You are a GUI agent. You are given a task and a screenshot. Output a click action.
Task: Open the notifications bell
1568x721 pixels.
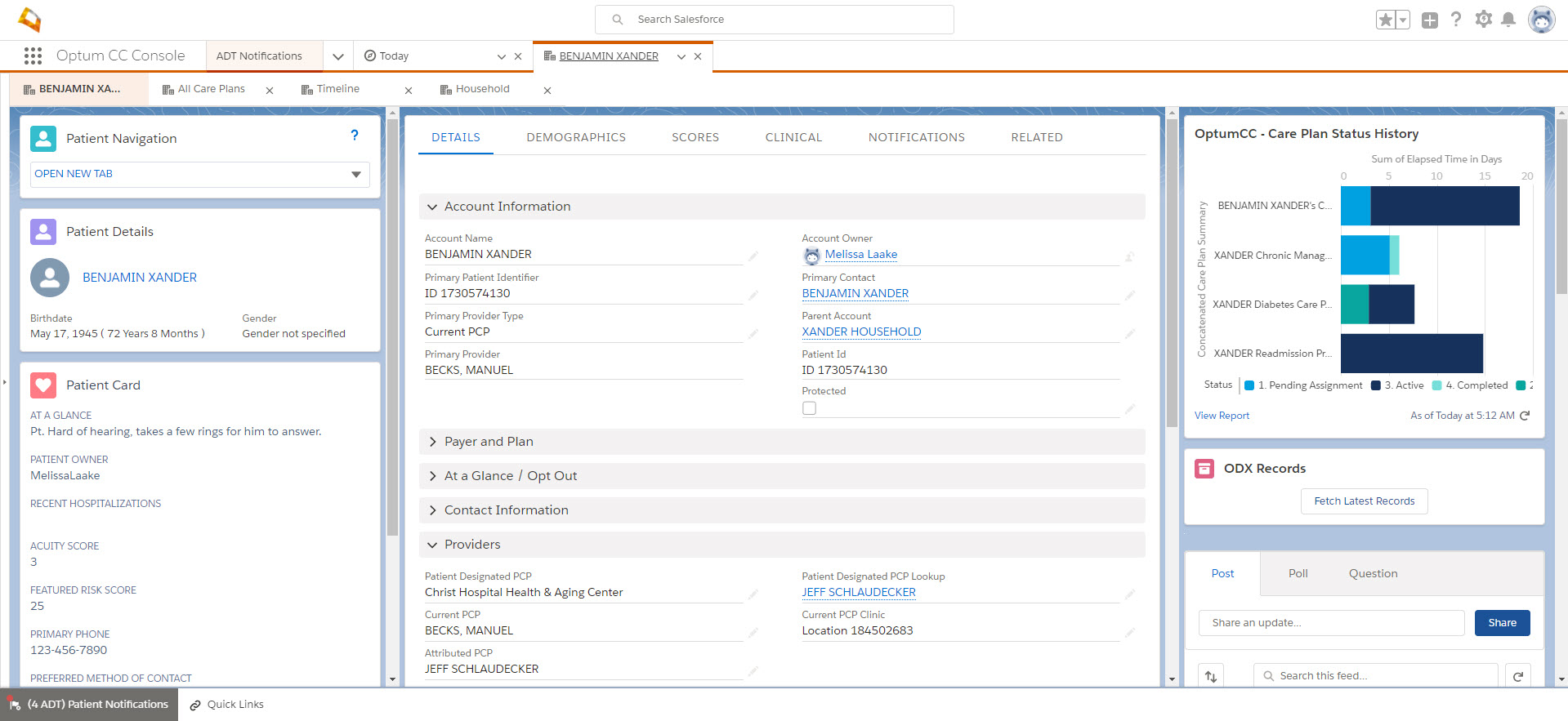pos(1508,20)
